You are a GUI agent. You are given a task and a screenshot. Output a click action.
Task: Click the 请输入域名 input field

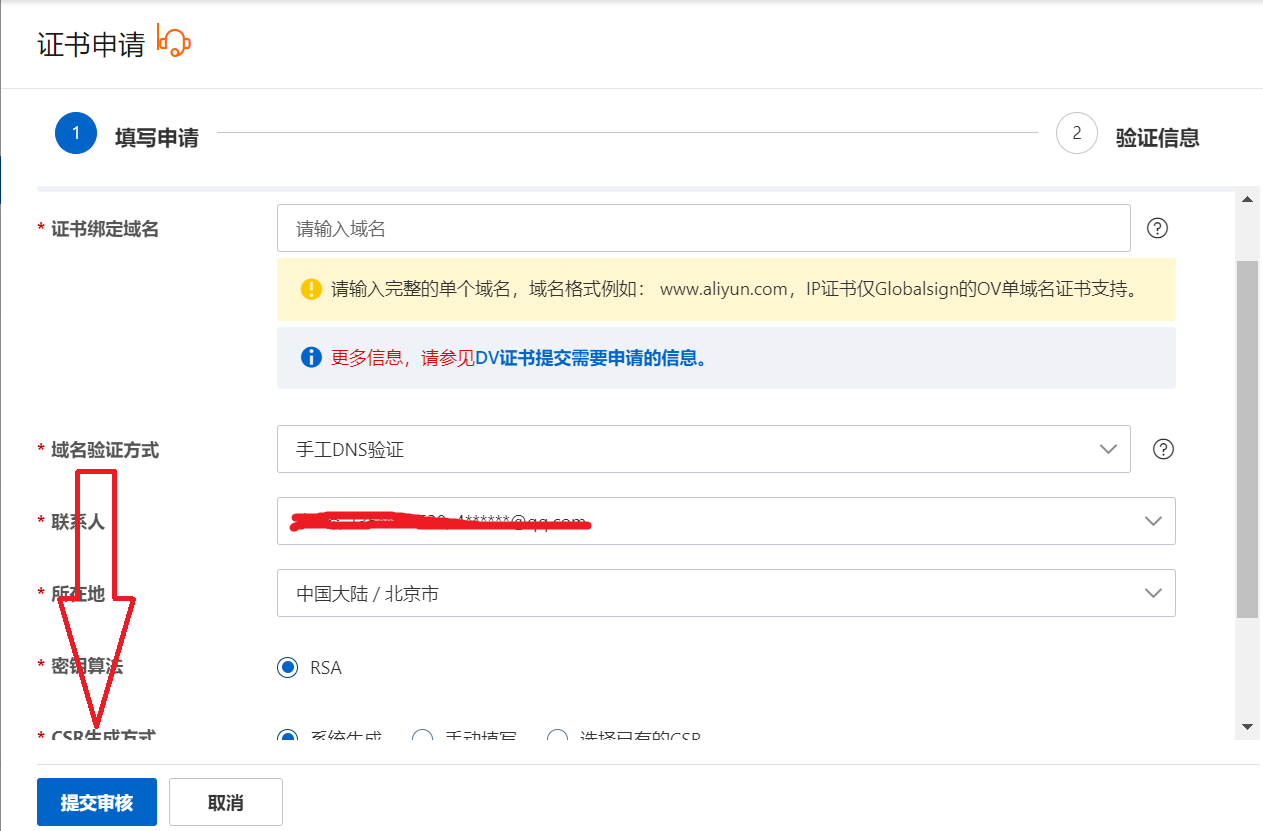(x=703, y=228)
